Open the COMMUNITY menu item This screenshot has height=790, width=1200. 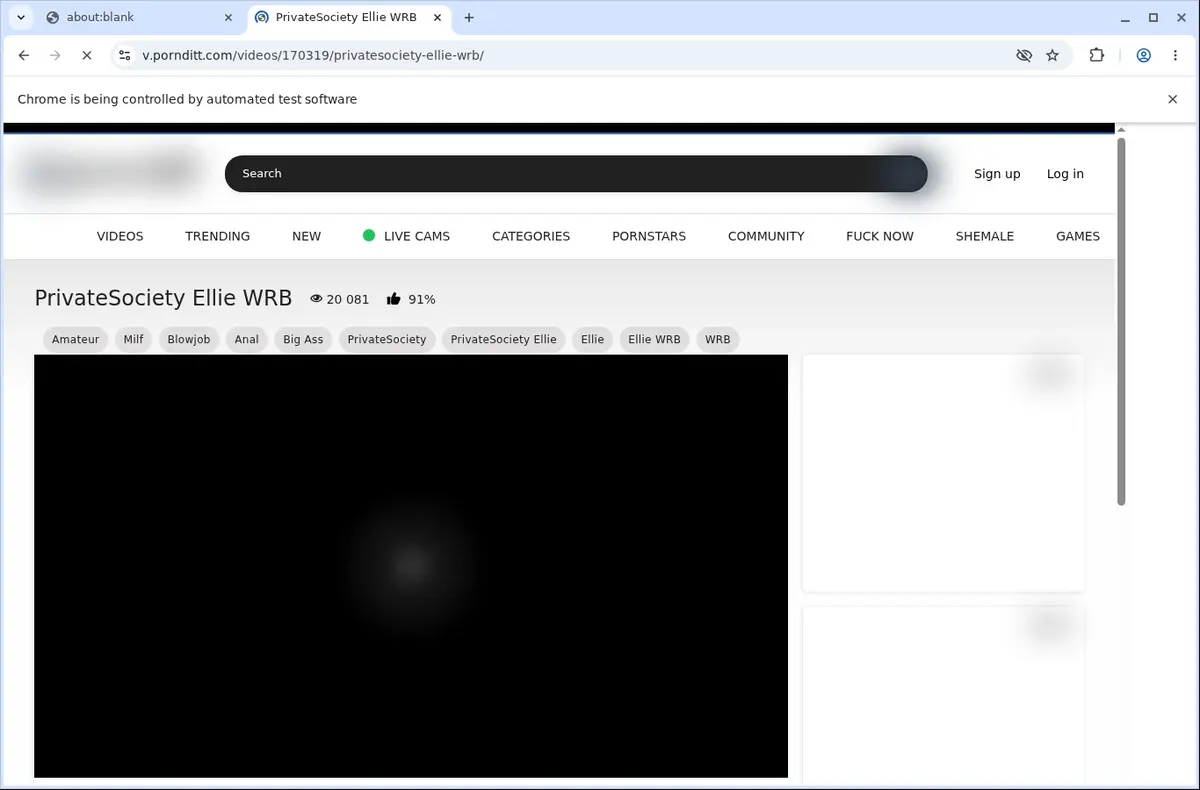click(766, 236)
